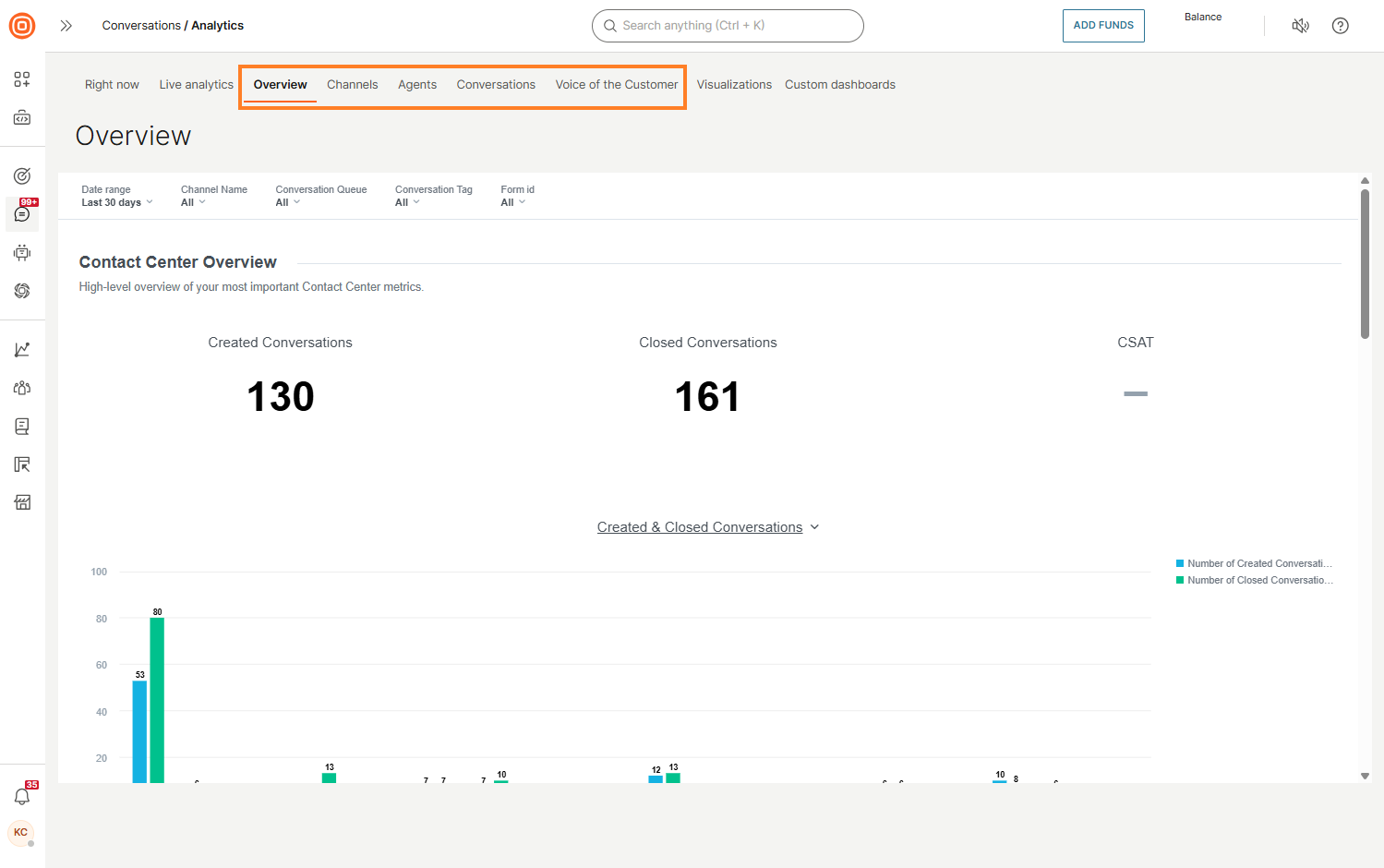The height and width of the screenshot is (868, 1384).
Task: Expand the Channel Name filter dropdown
Action: tap(192, 201)
